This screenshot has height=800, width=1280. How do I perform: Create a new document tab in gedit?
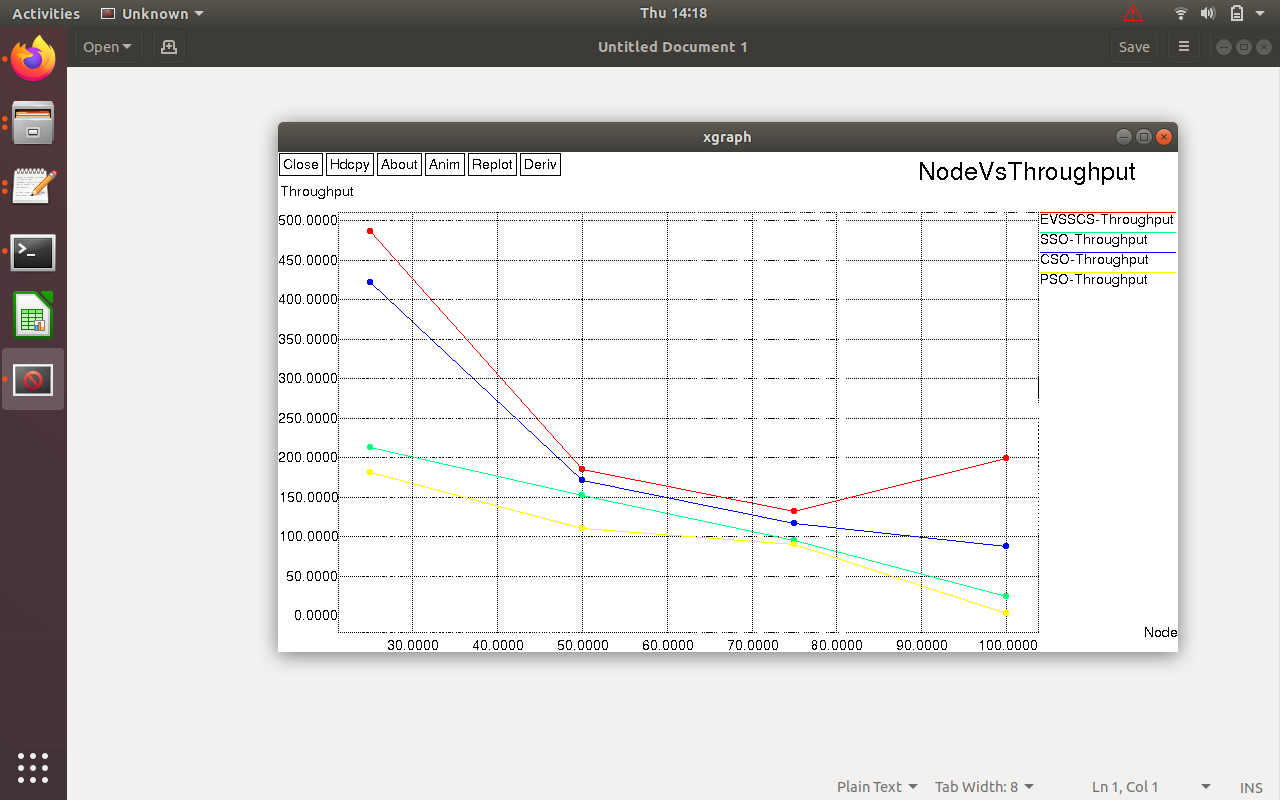point(169,47)
